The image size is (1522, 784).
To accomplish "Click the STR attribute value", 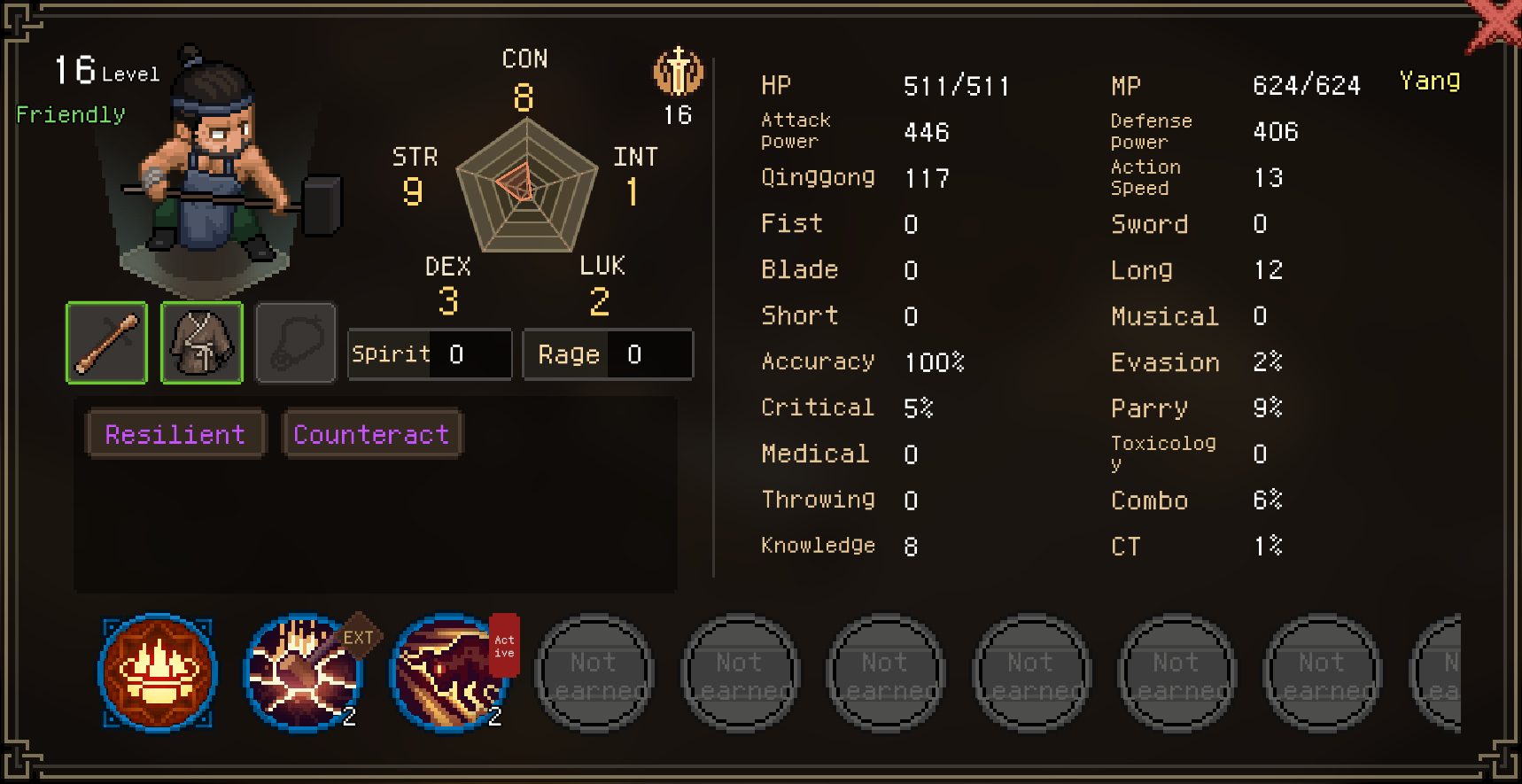I will click(413, 191).
